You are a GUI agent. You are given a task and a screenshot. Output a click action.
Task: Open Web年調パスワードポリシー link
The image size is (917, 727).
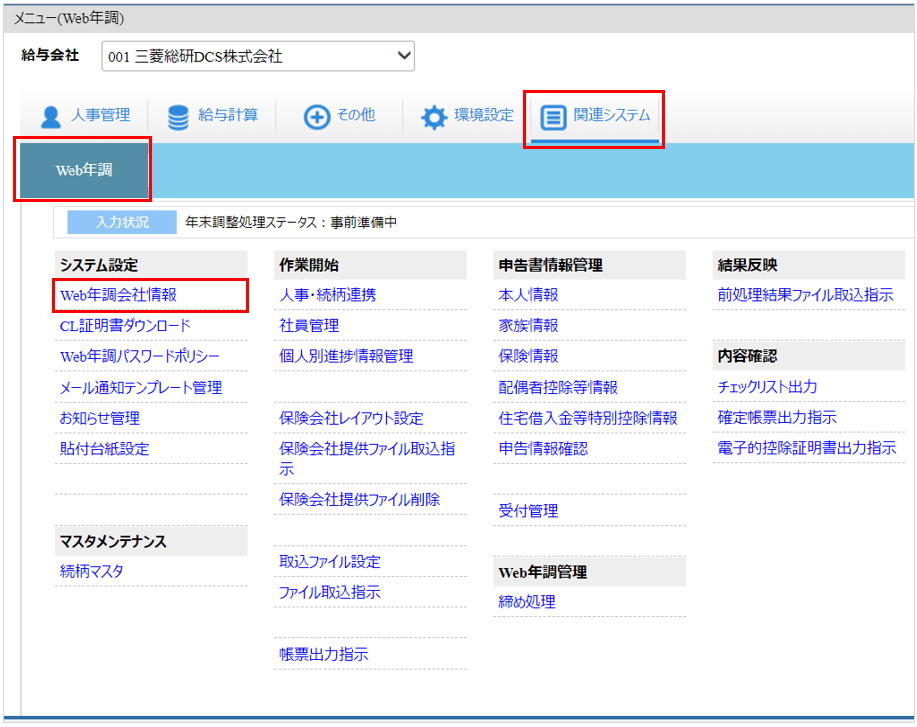point(140,356)
